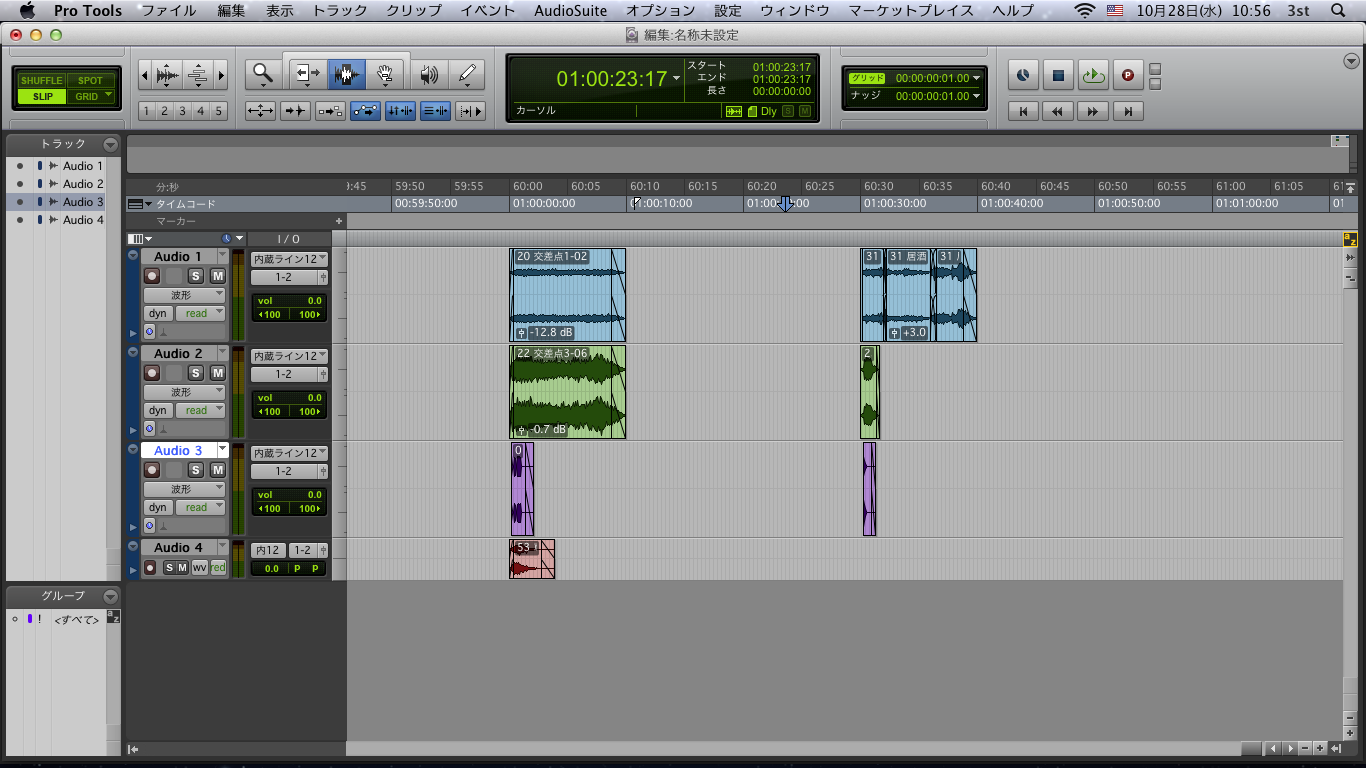Open the grid value dropdown

977,78
